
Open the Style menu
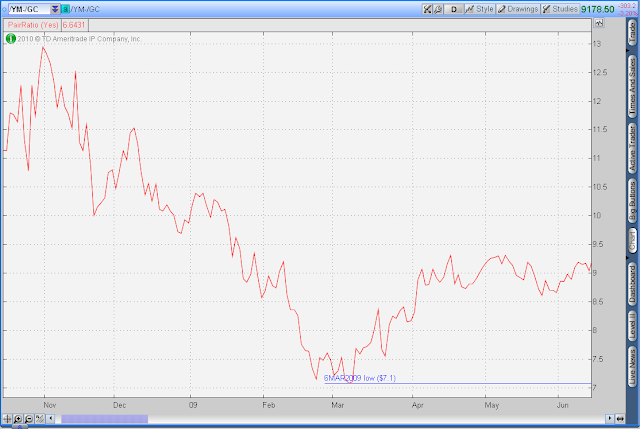point(480,9)
